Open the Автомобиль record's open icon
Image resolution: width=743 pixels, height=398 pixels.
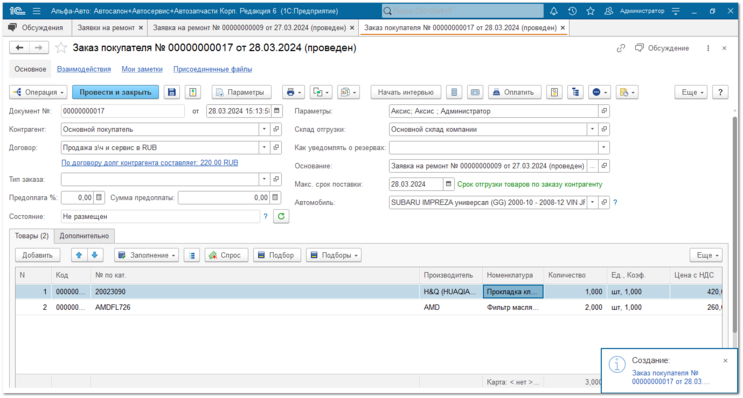point(604,202)
